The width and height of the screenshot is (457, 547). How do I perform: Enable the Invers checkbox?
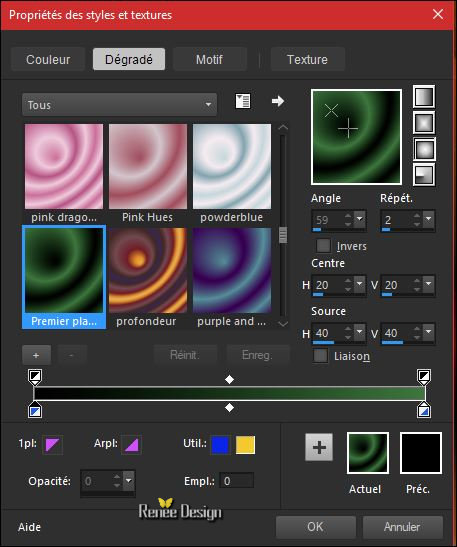click(323, 246)
